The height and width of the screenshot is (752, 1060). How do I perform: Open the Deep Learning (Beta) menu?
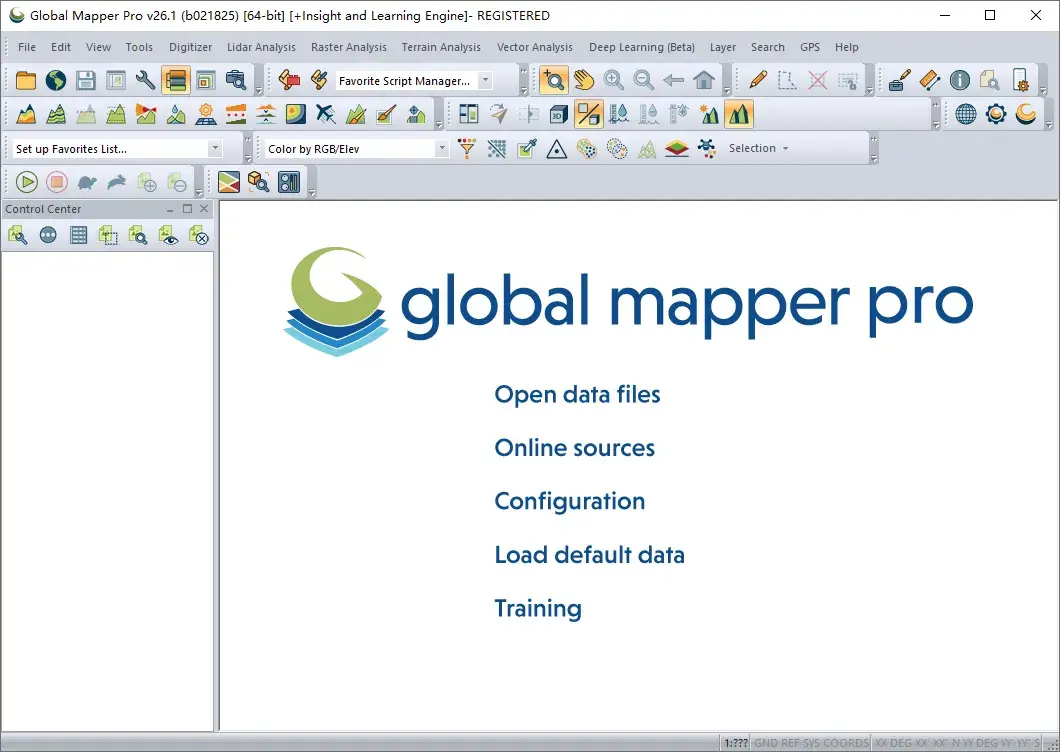641,47
